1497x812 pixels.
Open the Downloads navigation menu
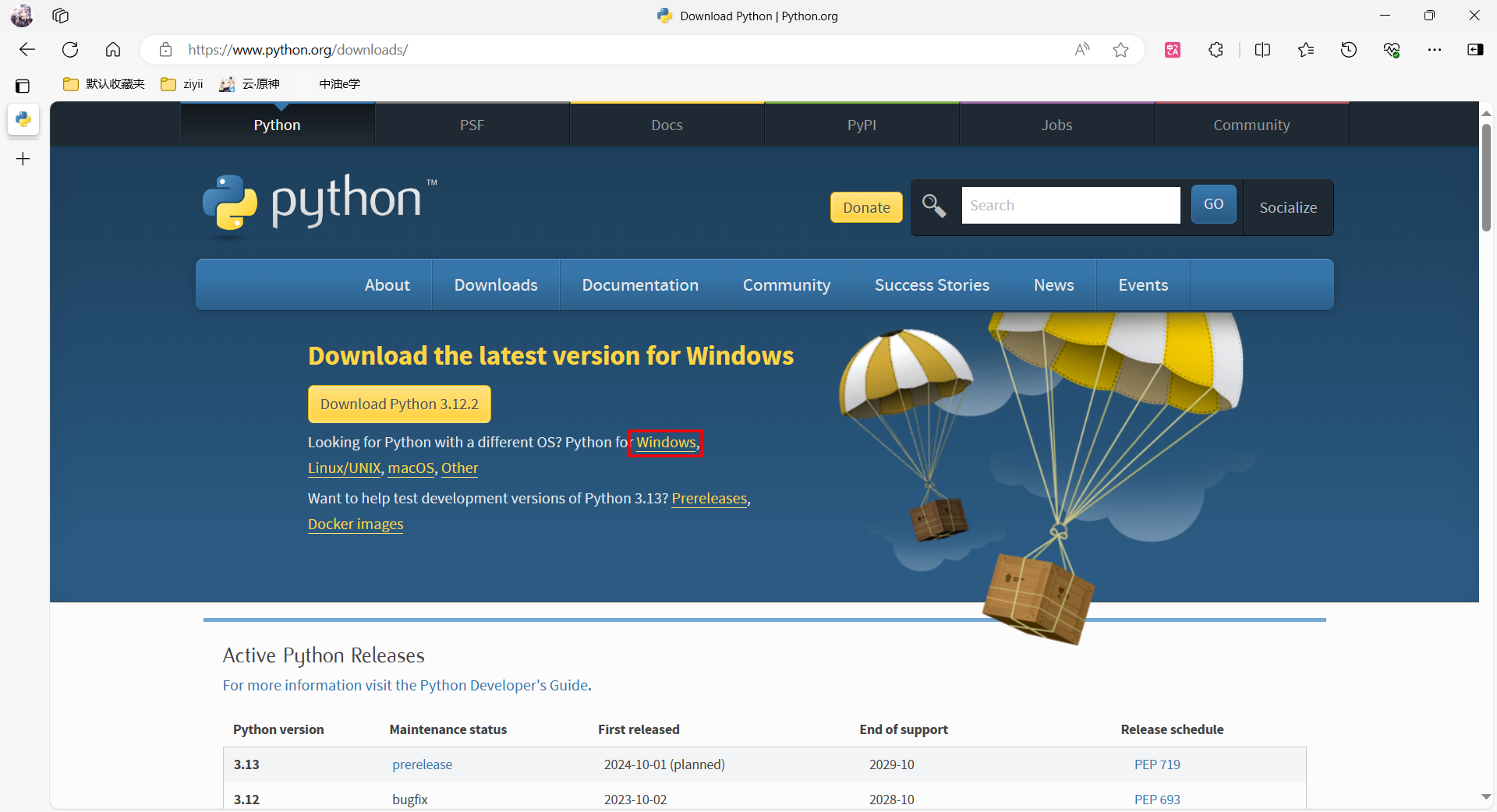496,285
